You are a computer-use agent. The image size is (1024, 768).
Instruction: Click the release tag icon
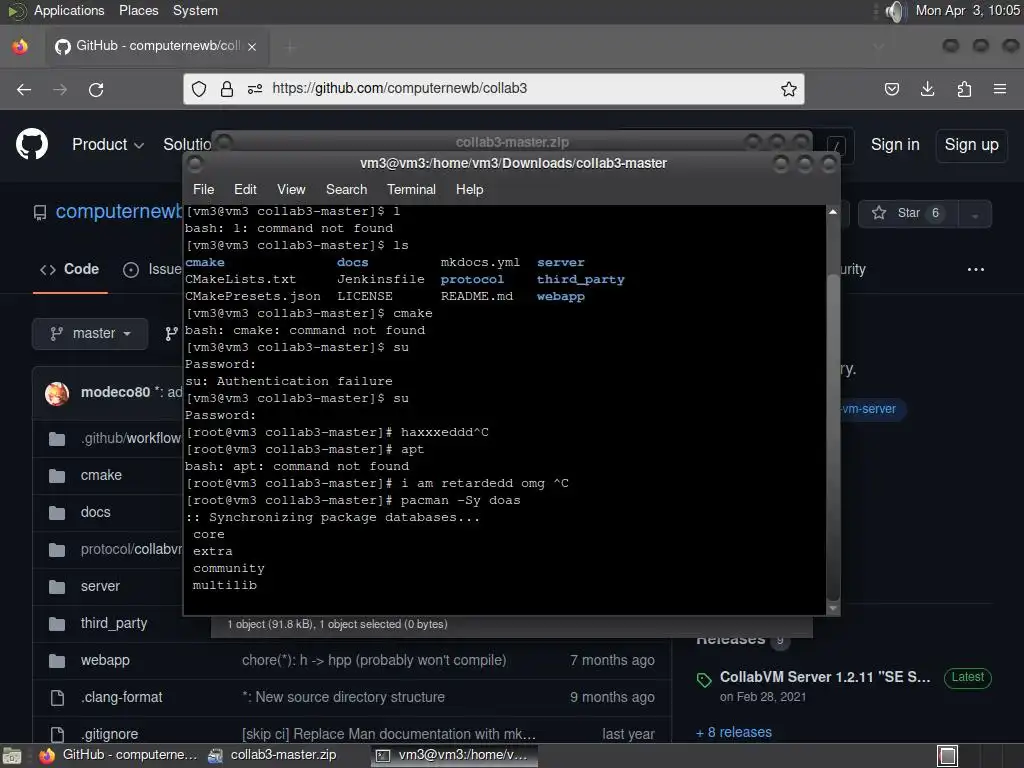704,680
